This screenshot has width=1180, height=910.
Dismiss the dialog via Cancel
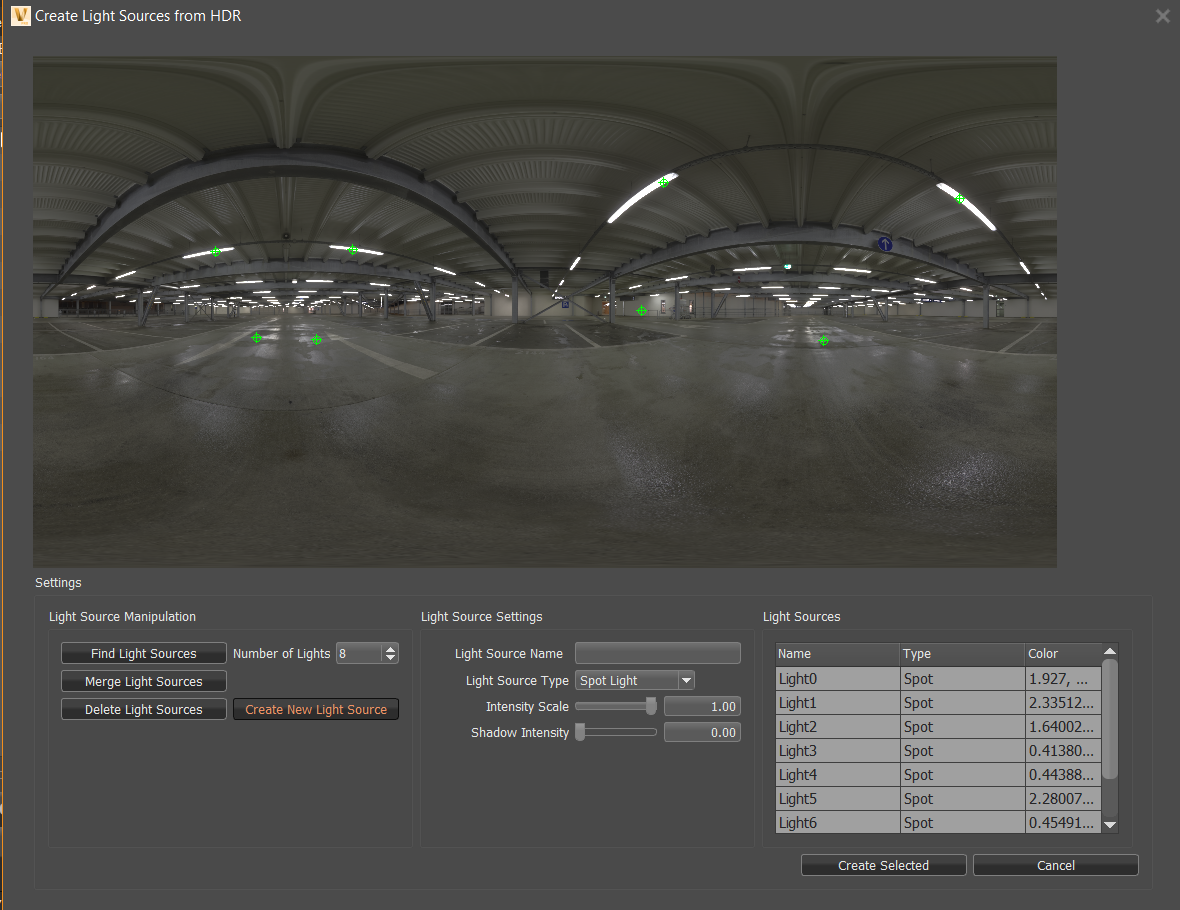coord(1055,865)
